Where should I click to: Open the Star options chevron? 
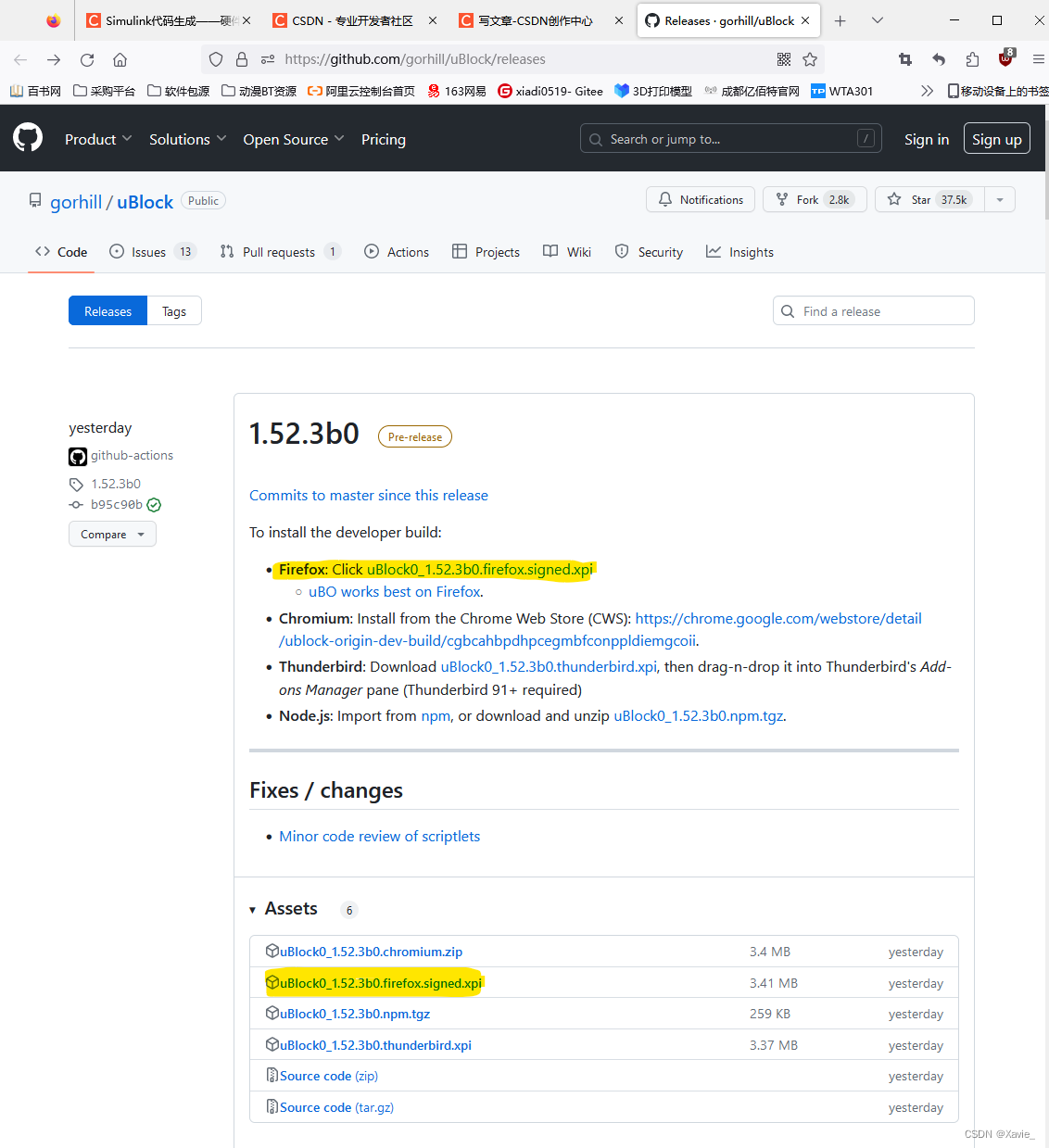999,198
